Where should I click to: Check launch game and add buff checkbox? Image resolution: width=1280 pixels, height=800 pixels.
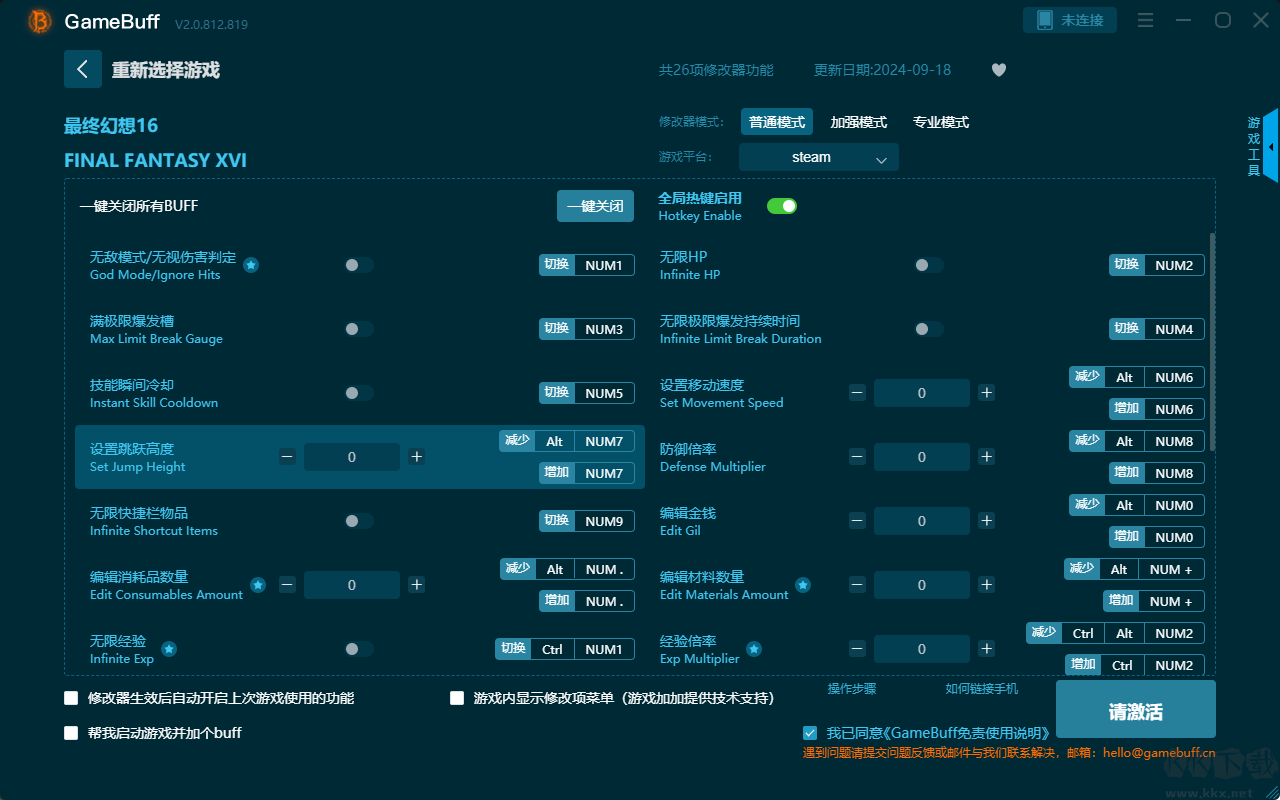pos(71,733)
